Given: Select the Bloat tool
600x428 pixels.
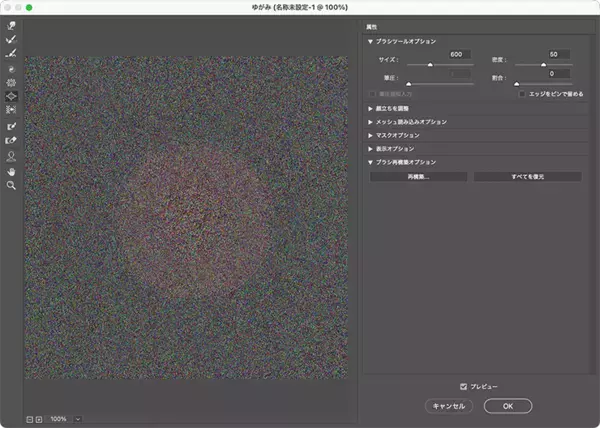Looking at the screenshot, I should point(11,96).
